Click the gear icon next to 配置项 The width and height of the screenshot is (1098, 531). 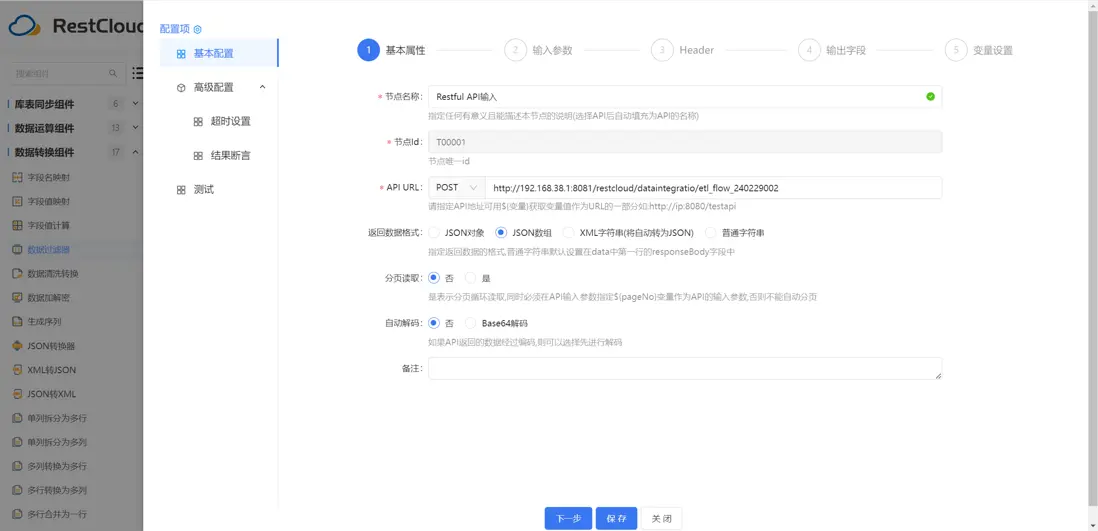(197, 29)
